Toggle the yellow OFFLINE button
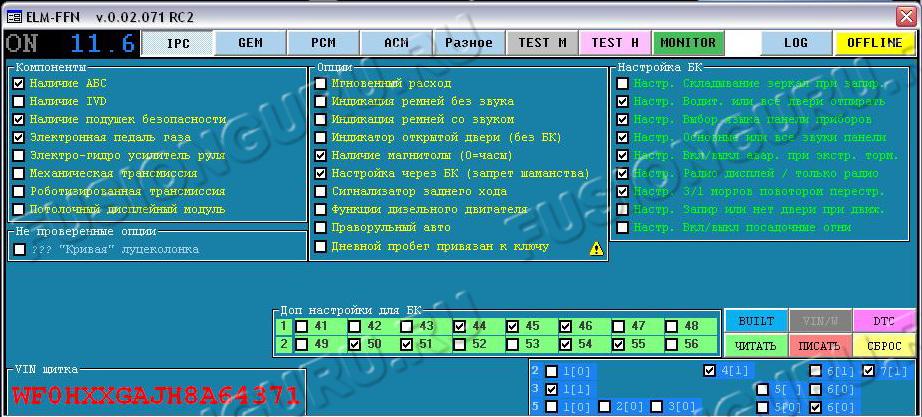 click(x=875, y=43)
